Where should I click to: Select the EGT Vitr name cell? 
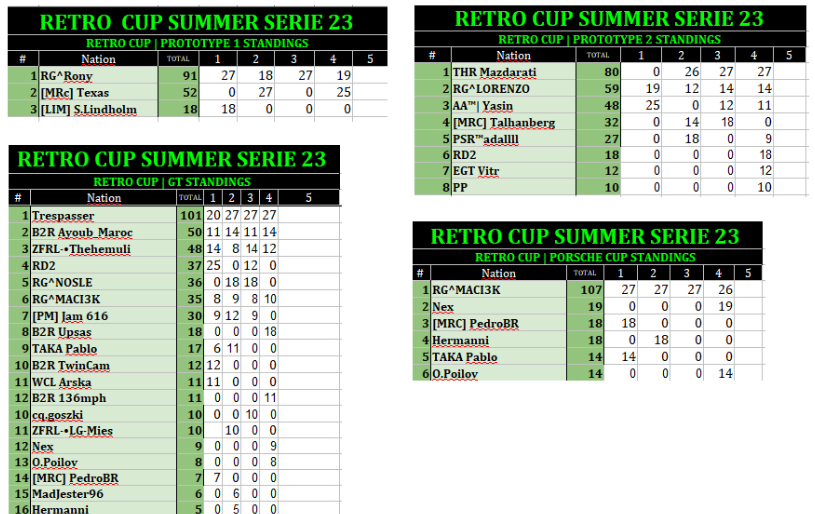(x=513, y=171)
